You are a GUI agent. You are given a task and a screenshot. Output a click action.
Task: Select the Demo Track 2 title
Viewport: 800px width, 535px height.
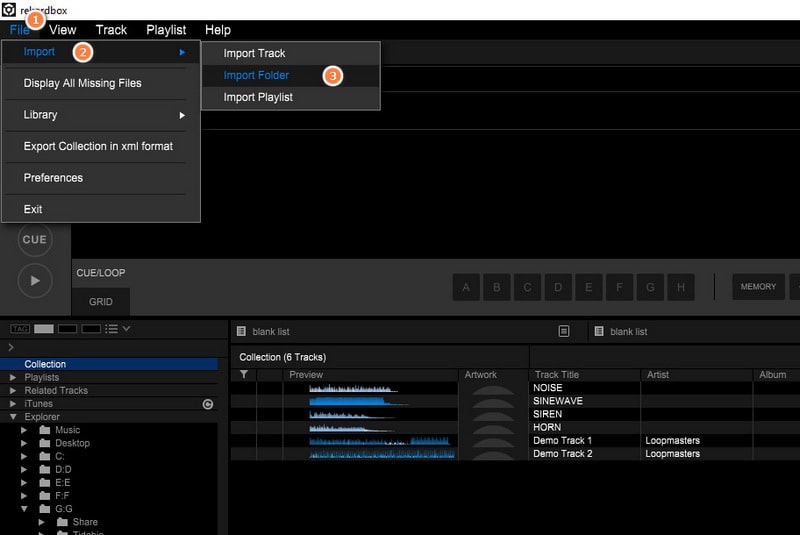click(563, 453)
